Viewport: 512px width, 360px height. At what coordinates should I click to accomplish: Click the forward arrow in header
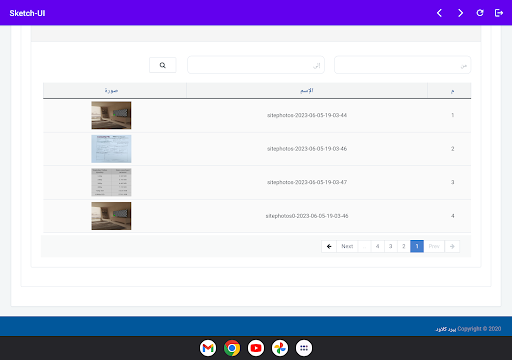pos(460,13)
